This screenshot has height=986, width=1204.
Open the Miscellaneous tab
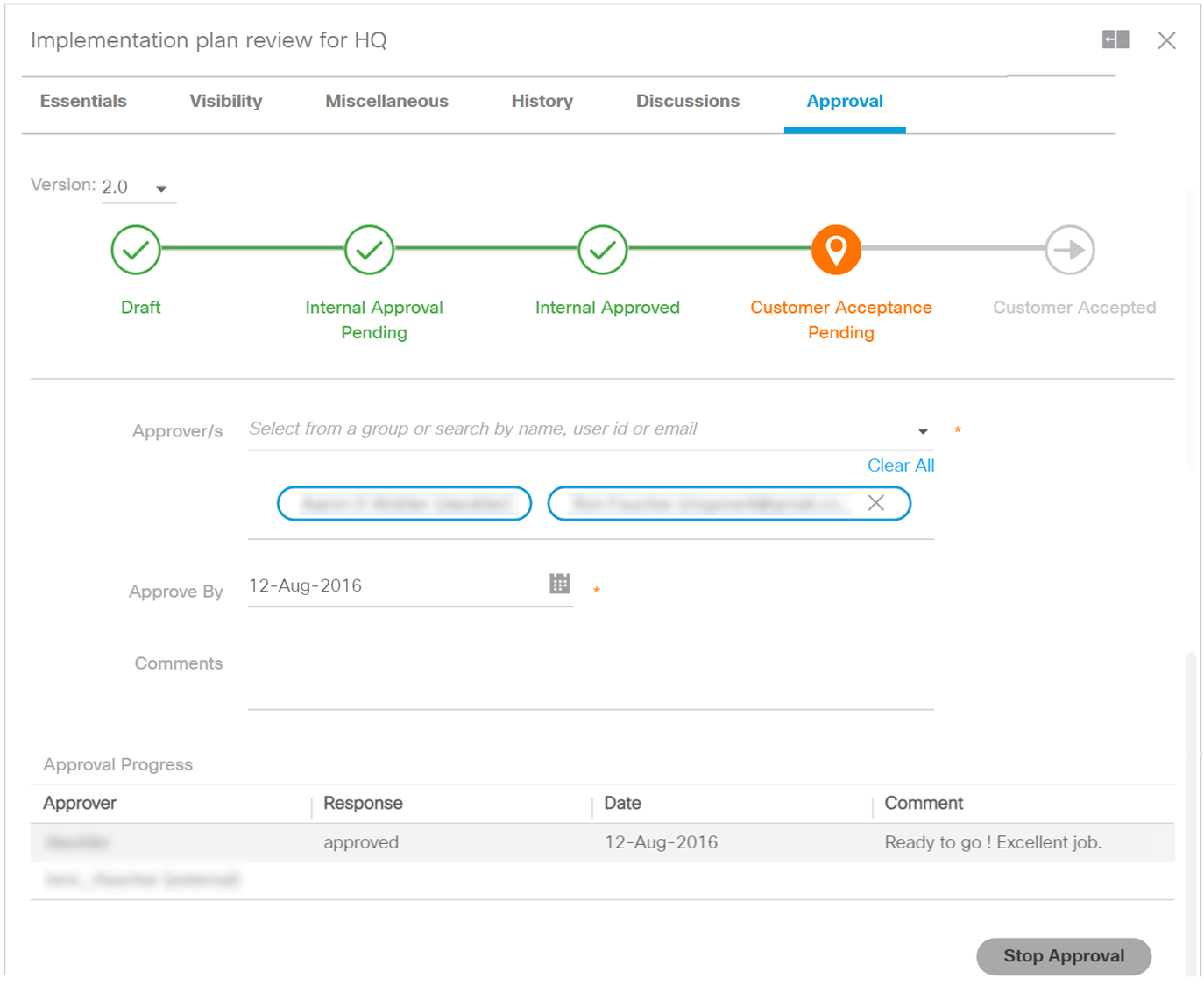point(386,101)
